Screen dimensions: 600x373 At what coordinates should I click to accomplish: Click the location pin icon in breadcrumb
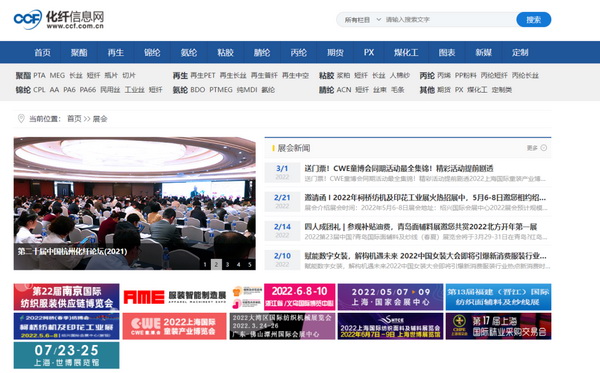(21, 119)
